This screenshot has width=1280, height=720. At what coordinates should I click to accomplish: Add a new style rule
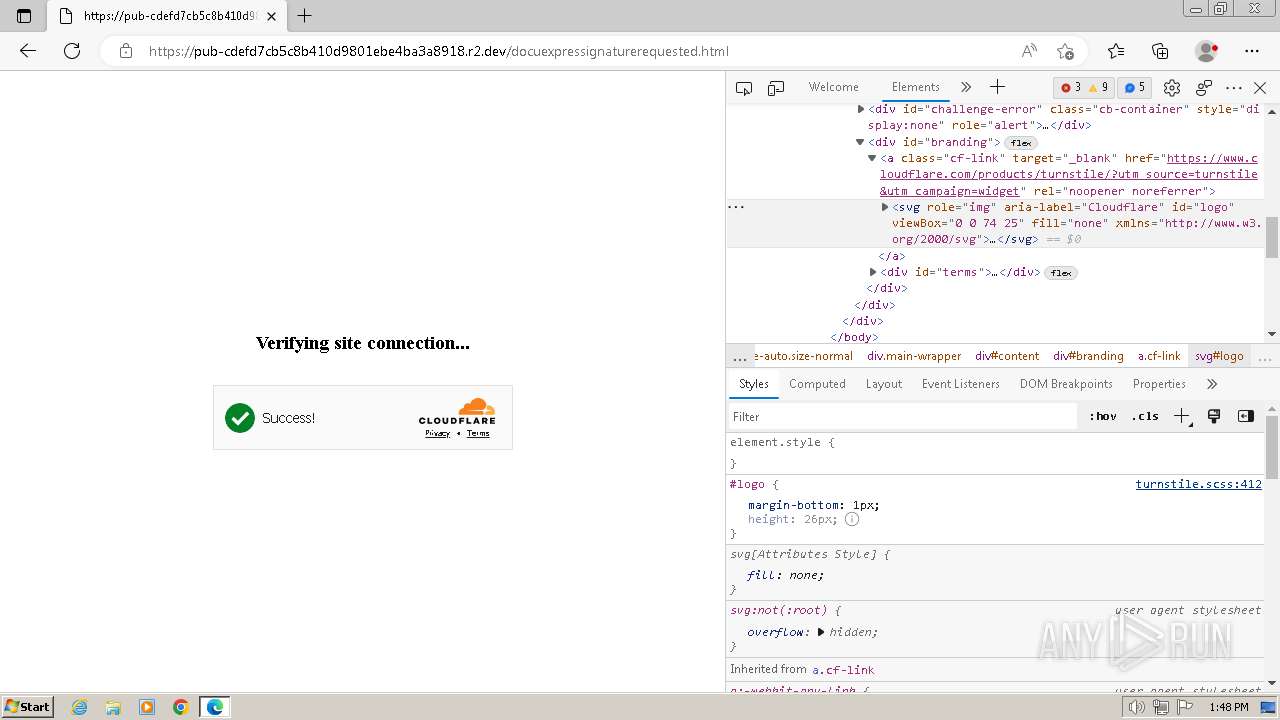(1182, 417)
